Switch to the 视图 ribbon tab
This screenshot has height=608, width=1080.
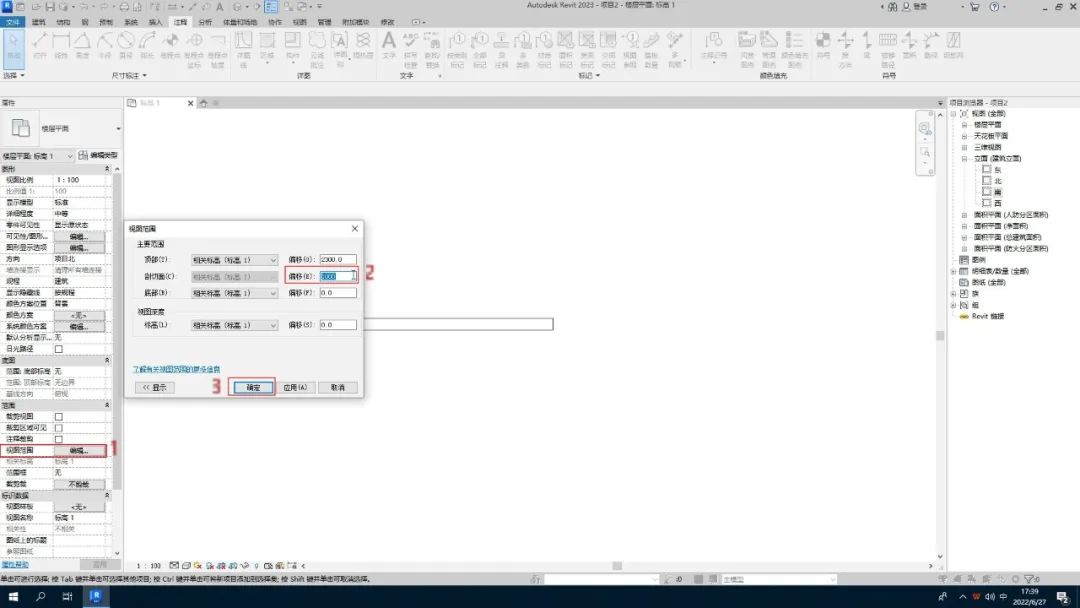pos(300,22)
